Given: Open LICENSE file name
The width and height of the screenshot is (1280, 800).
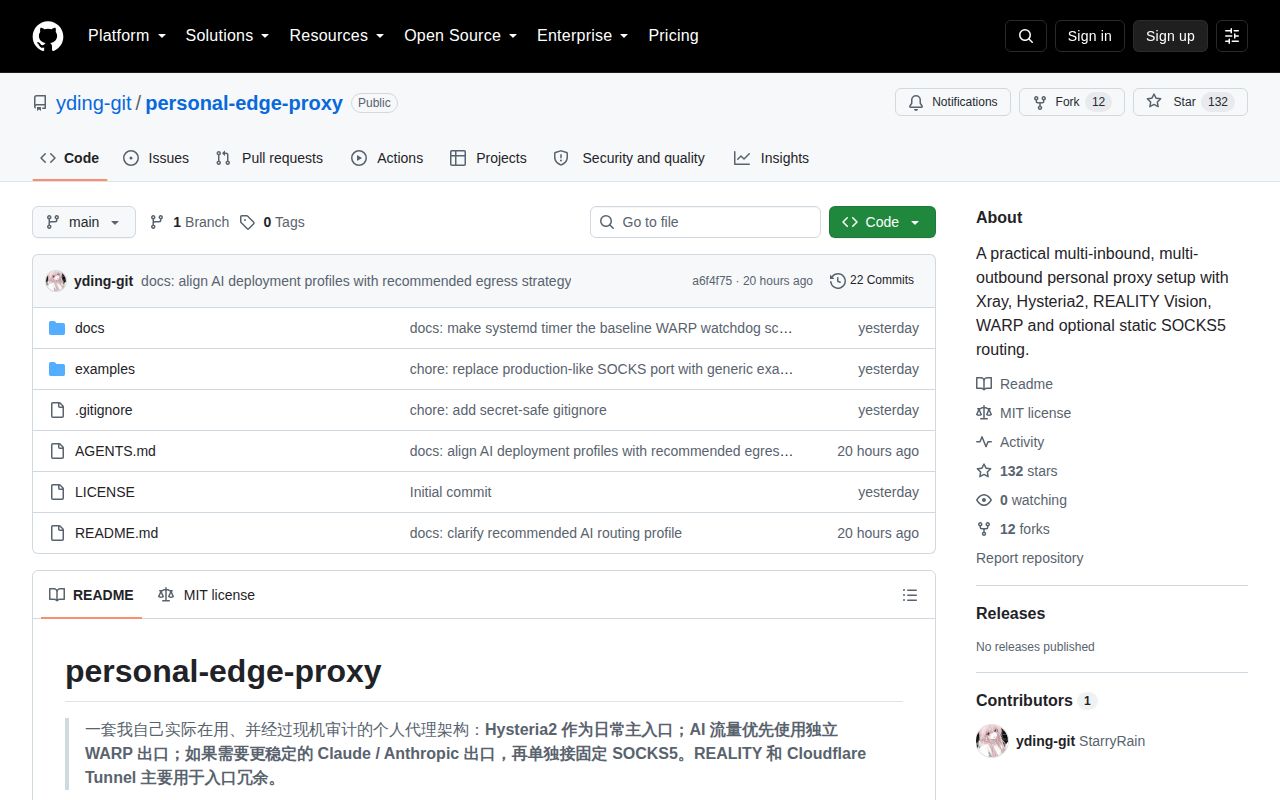Looking at the screenshot, I should coord(105,492).
